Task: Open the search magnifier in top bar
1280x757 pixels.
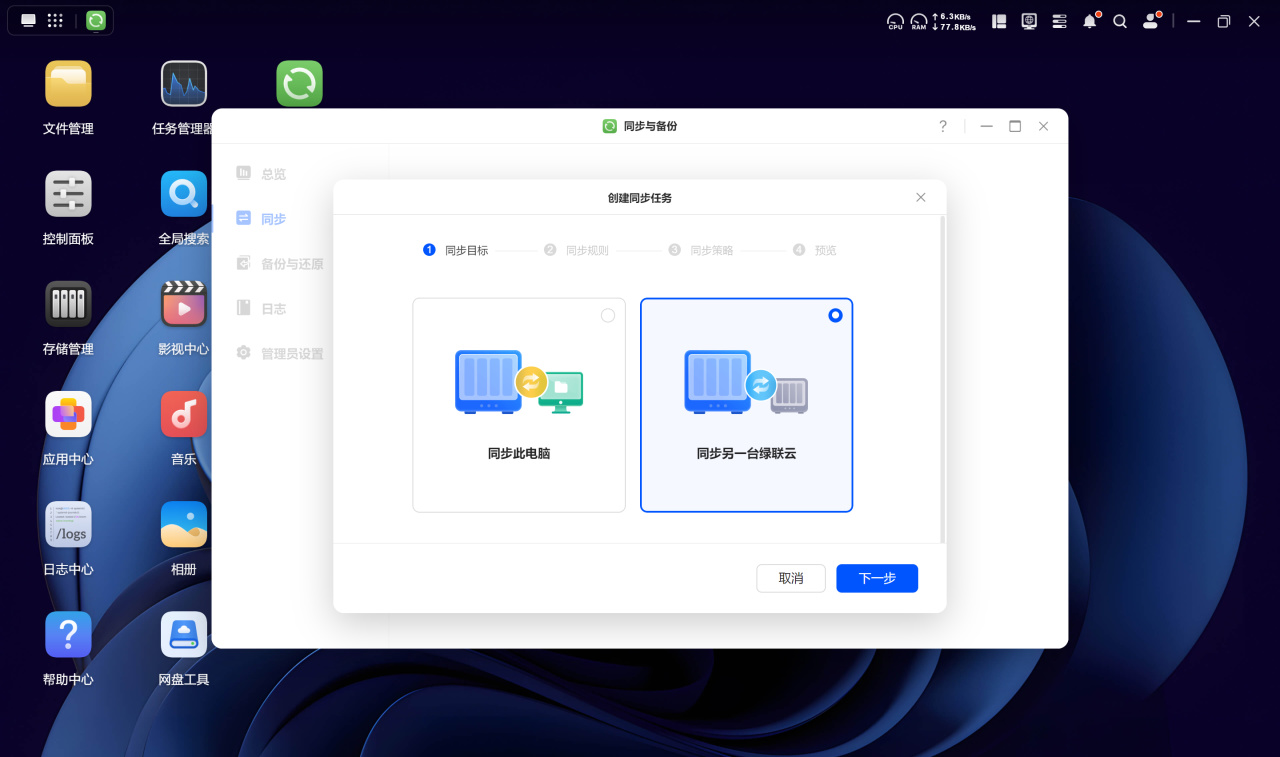Action: [x=1120, y=21]
